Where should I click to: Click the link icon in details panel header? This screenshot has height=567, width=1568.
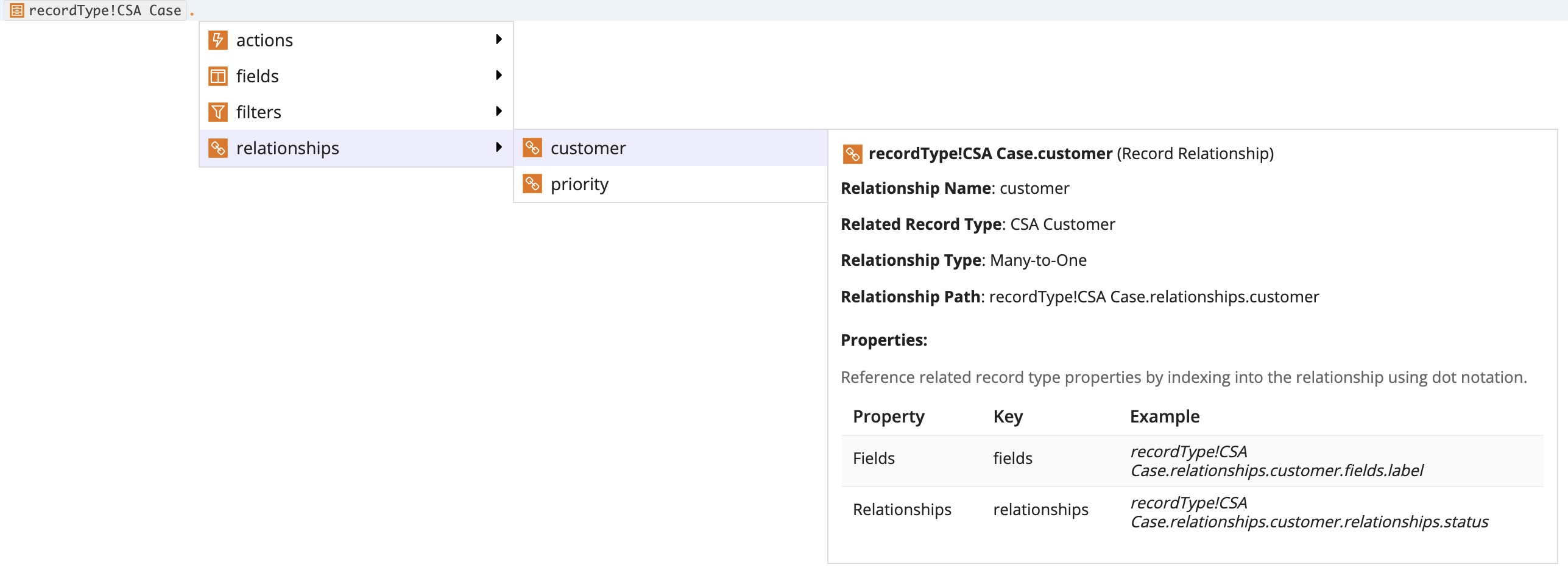pyautogui.click(x=852, y=154)
